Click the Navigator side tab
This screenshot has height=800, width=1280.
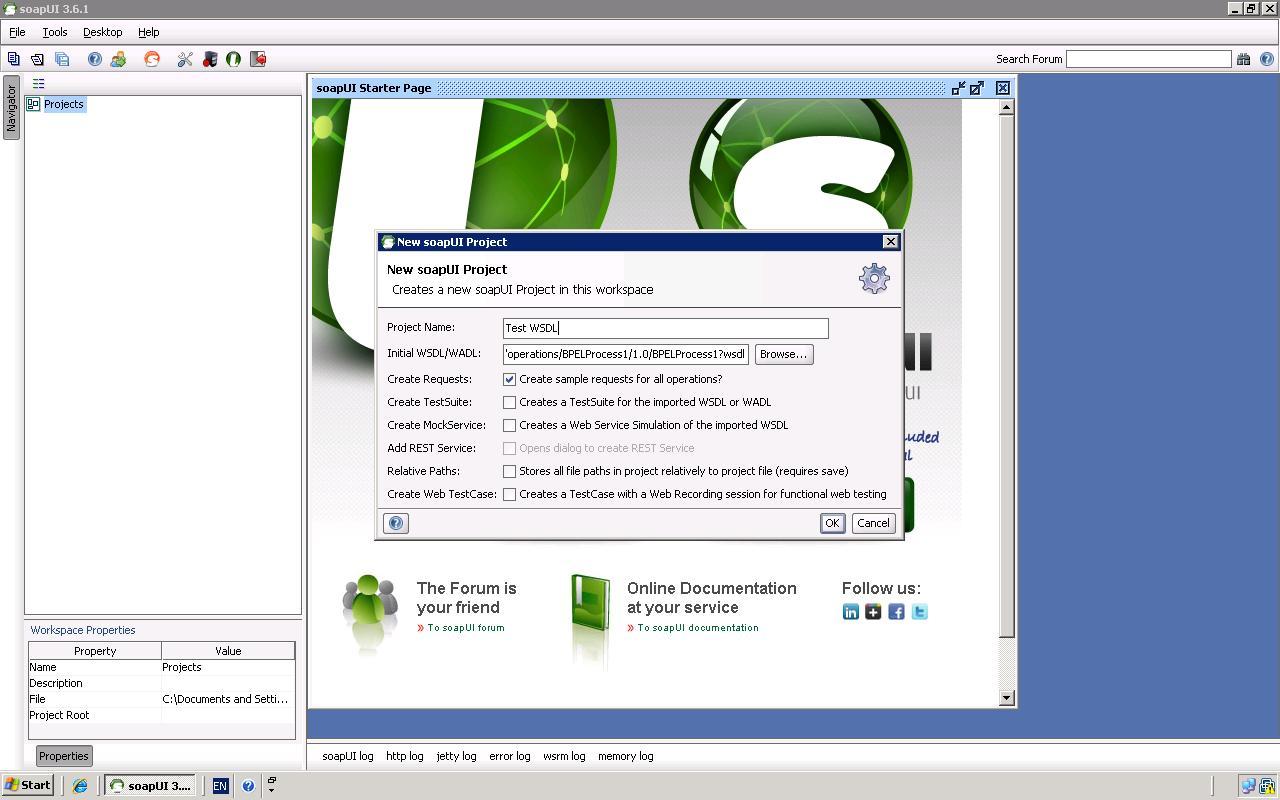pyautogui.click(x=11, y=108)
